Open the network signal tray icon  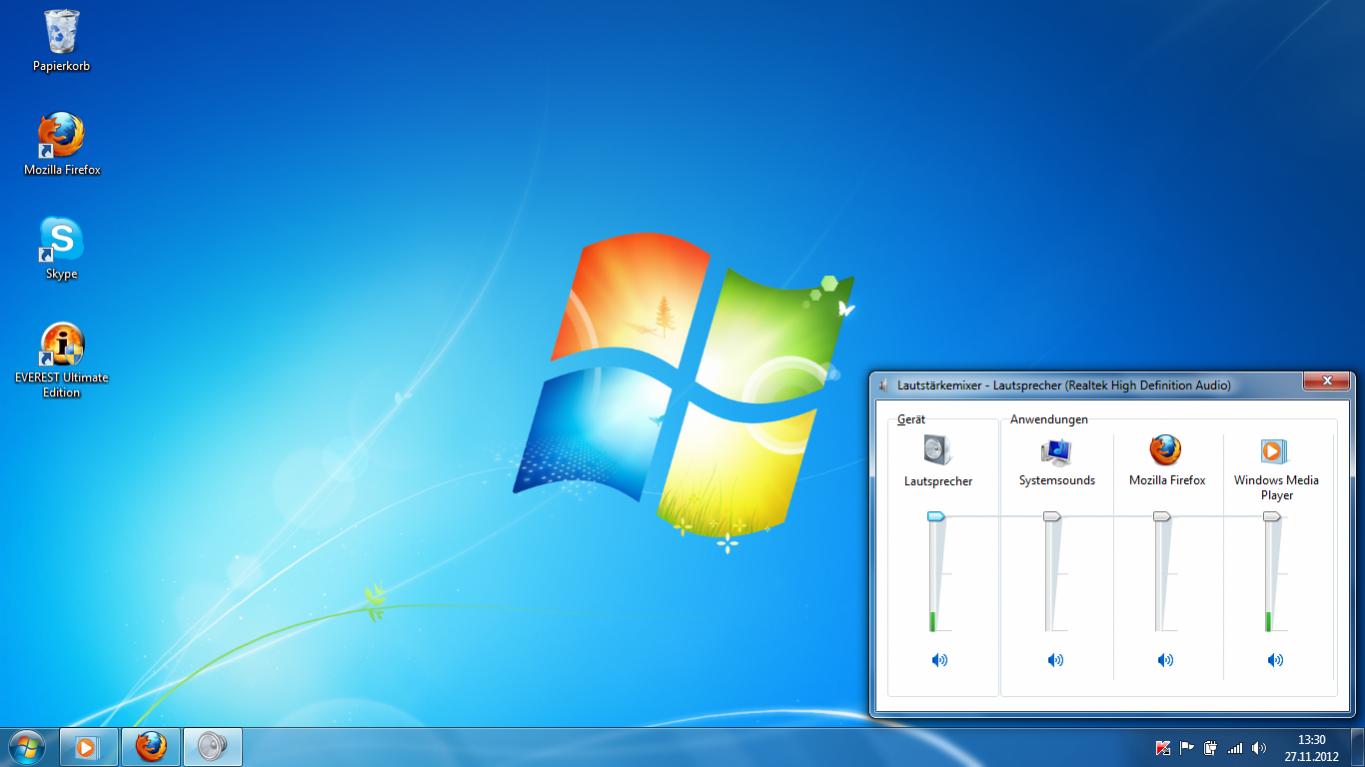[x=1235, y=747]
